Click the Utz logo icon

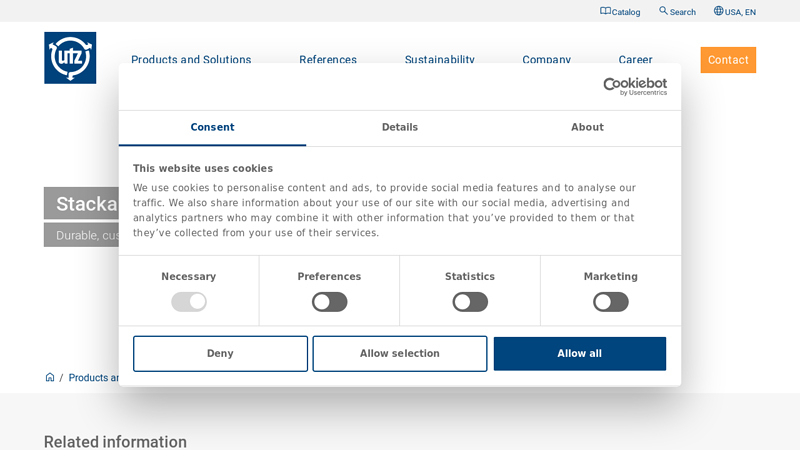(x=70, y=58)
